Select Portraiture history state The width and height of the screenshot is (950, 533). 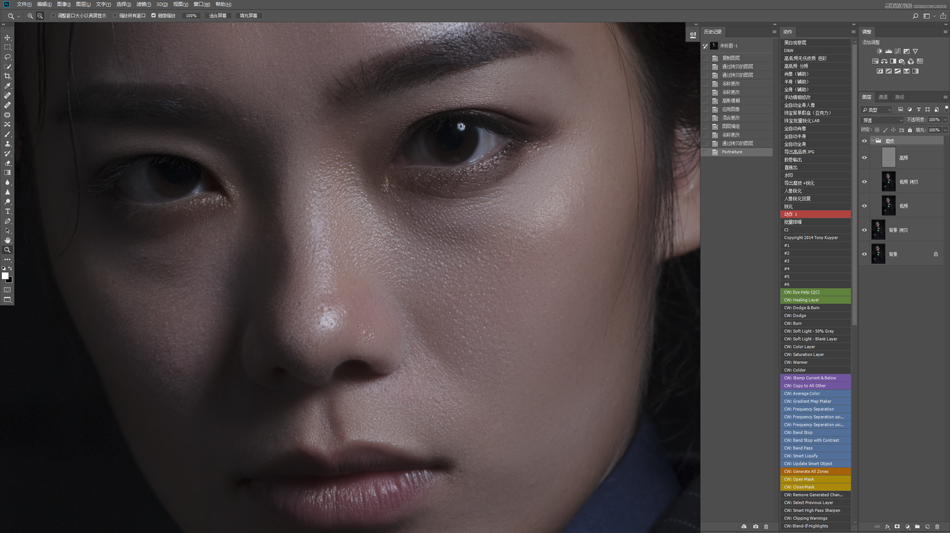[737, 152]
